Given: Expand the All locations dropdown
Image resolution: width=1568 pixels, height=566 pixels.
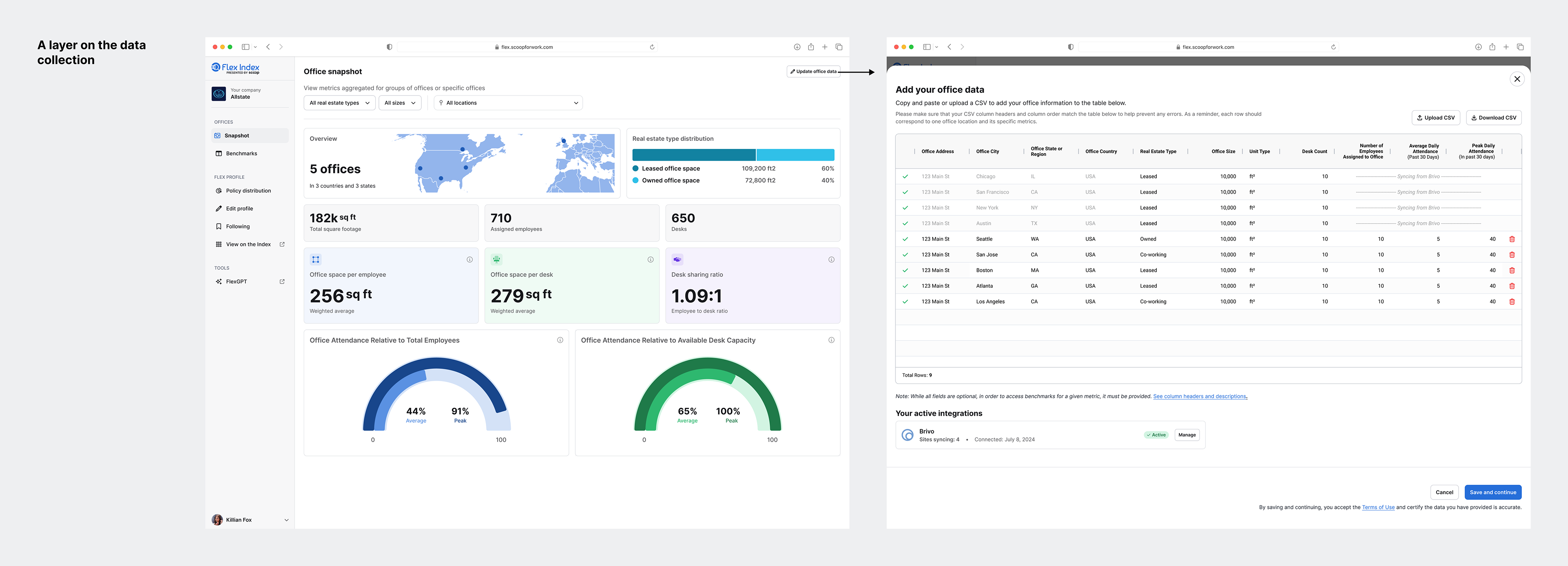Looking at the screenshot, I should pyautogui.click(x=508, y=103).
